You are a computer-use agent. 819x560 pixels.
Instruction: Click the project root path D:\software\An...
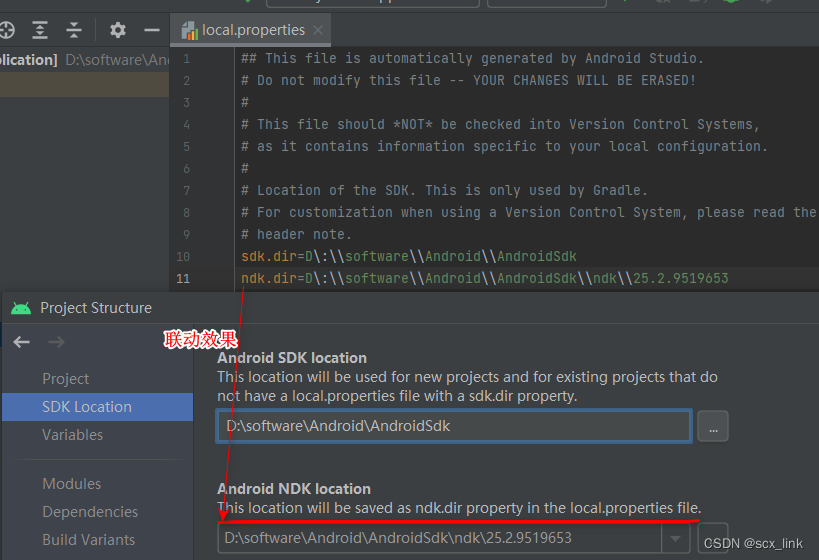pyautogui.click(x=117, y=60)
